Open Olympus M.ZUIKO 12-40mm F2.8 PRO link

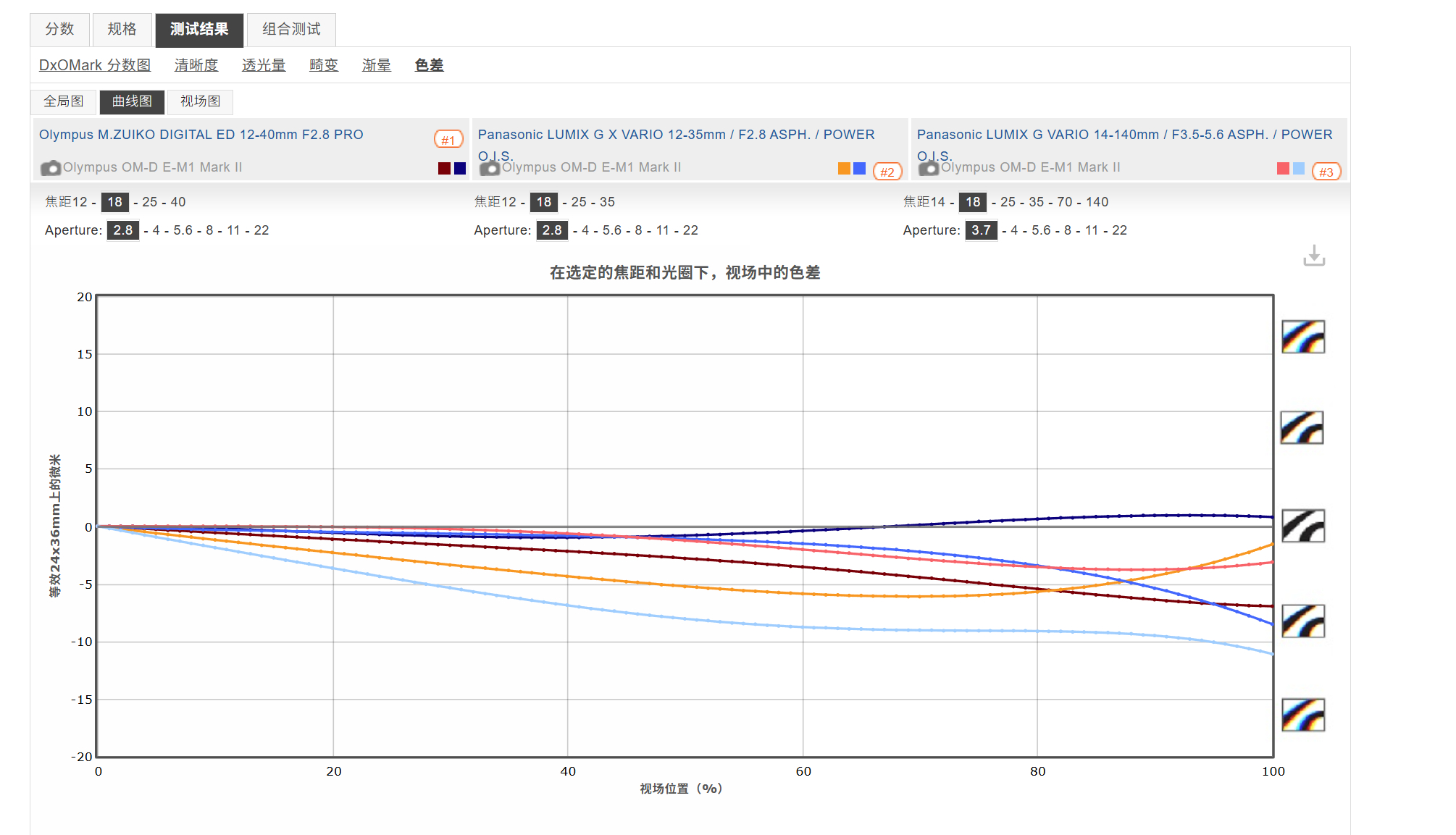201,135
